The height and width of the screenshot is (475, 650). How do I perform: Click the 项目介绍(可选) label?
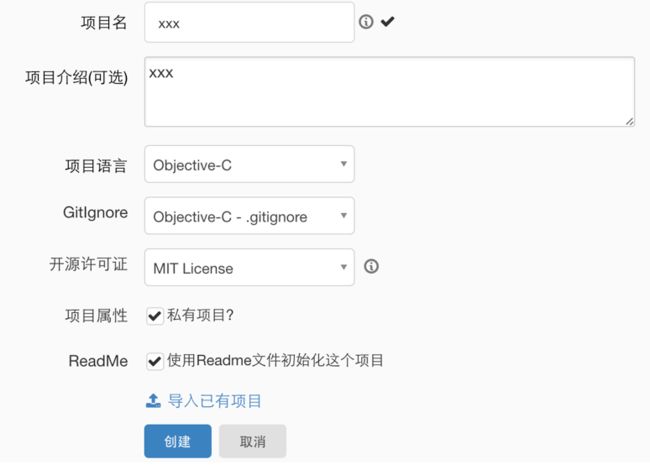coord(77,78)
